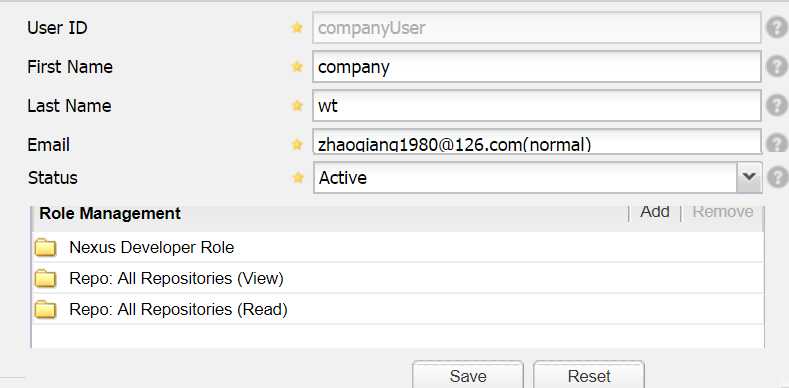
Task: Click into the Email text field
Action: pos(536,142)
